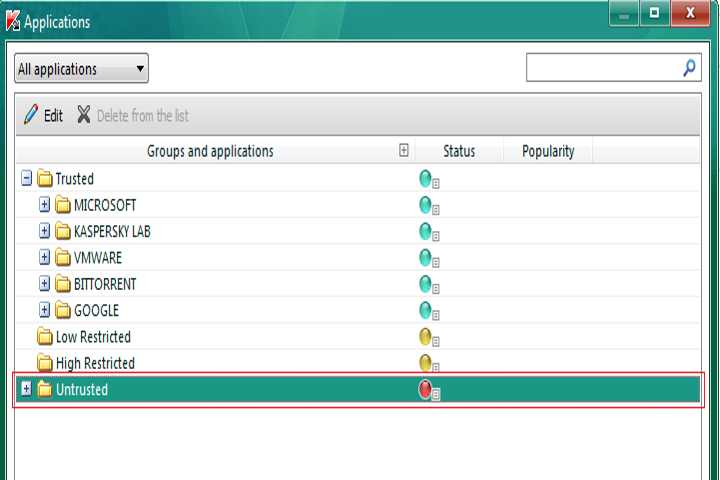Click Trusted group status icon
This screenshot has height=480, width=720.
pos(429,179)
